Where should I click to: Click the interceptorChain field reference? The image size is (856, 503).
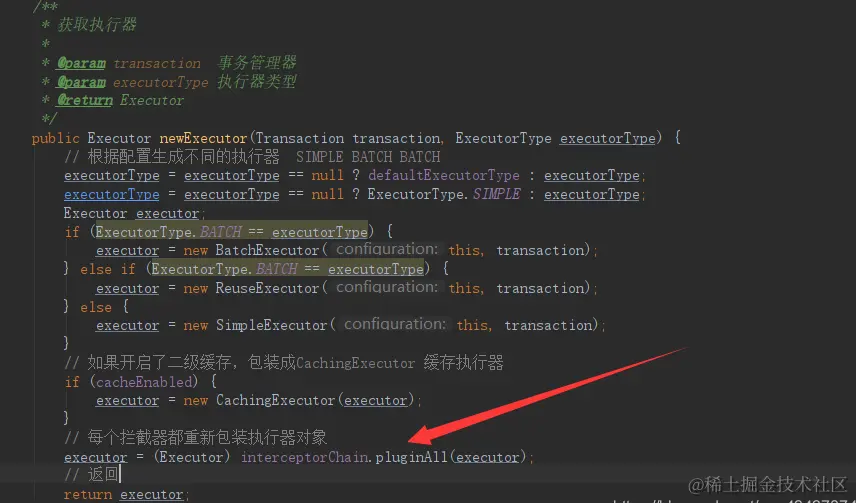305,457
